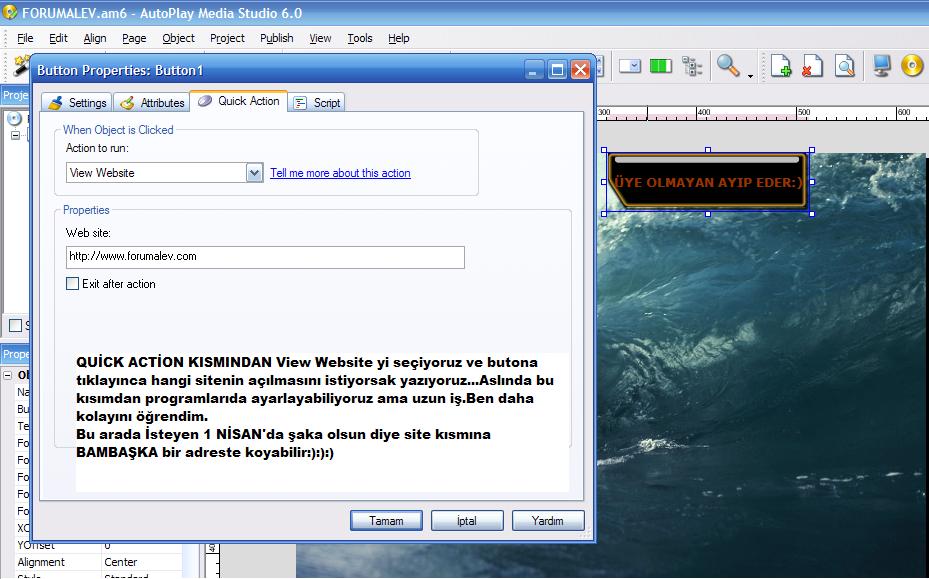
Task: Click the combo box object toolbar icon
Action: coord(630,66)
